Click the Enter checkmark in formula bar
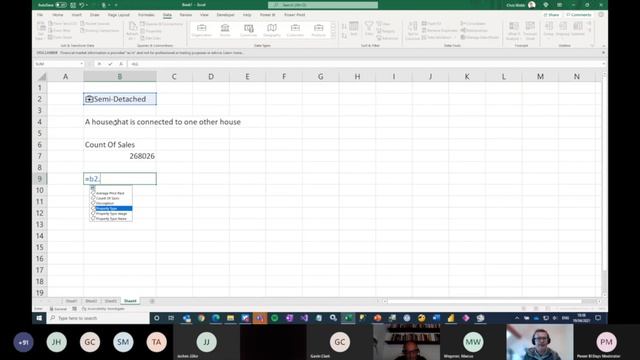Screen dimensions: 640x360 coord(110,64)
